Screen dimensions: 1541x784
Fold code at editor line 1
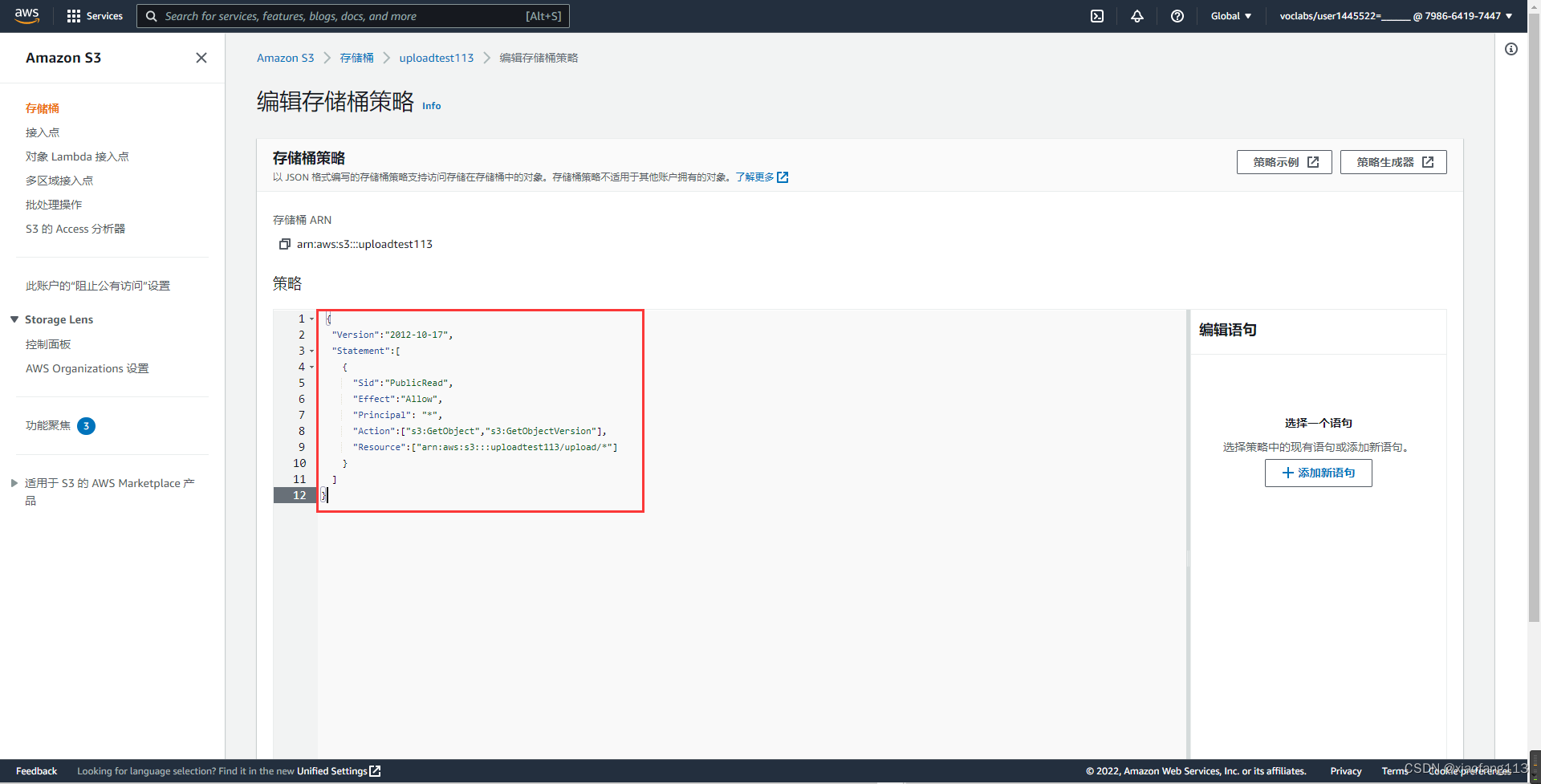tap(311, 319)
